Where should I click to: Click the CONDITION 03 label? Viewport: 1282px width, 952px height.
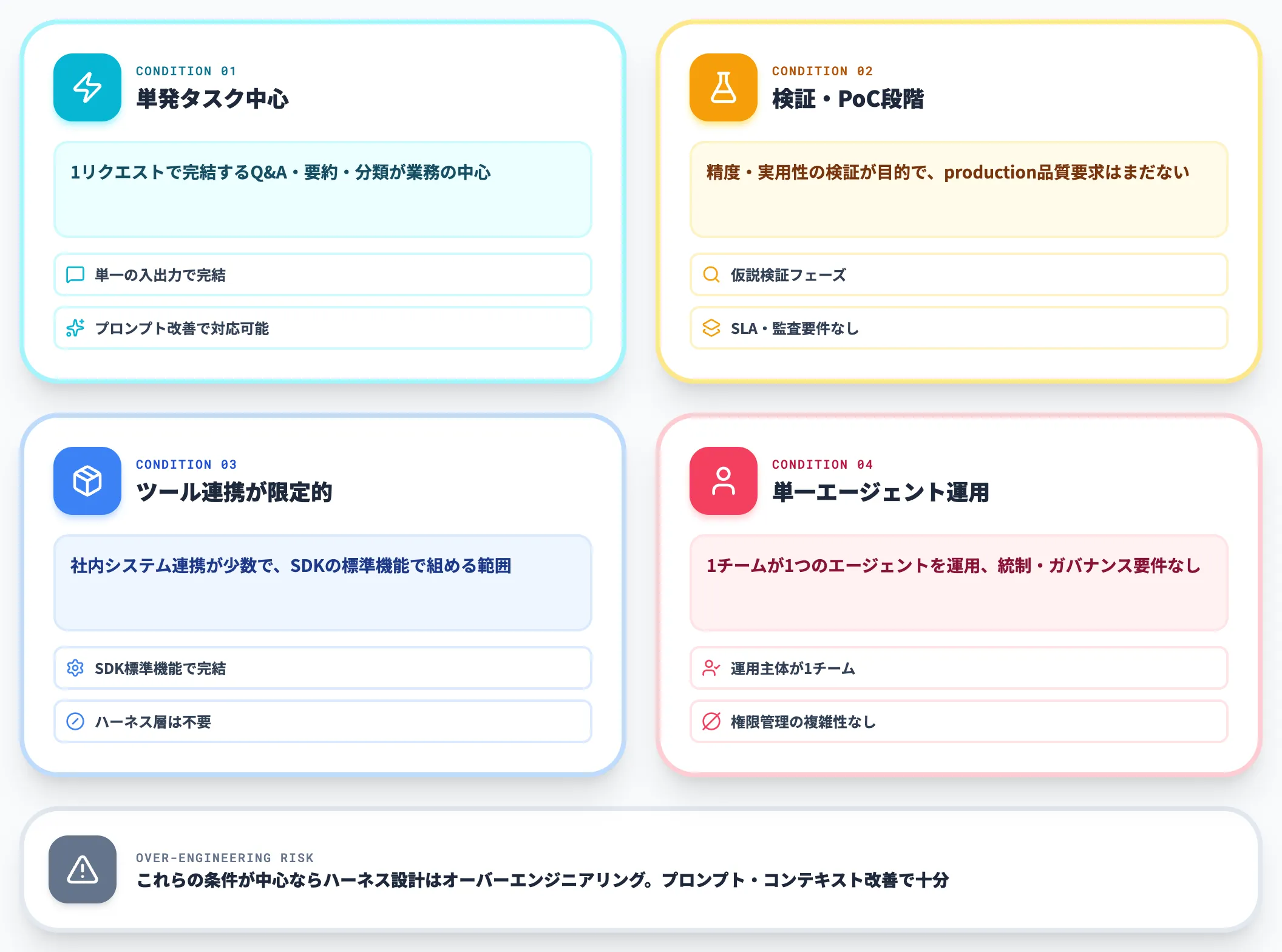[x=186, y=464]
